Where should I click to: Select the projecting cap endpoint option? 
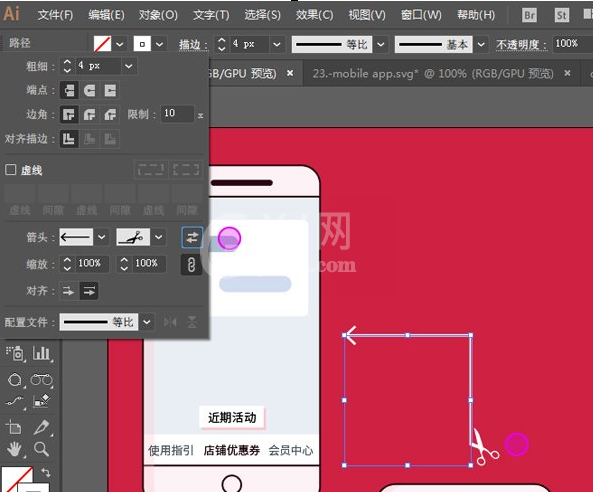tap(110, 90)
